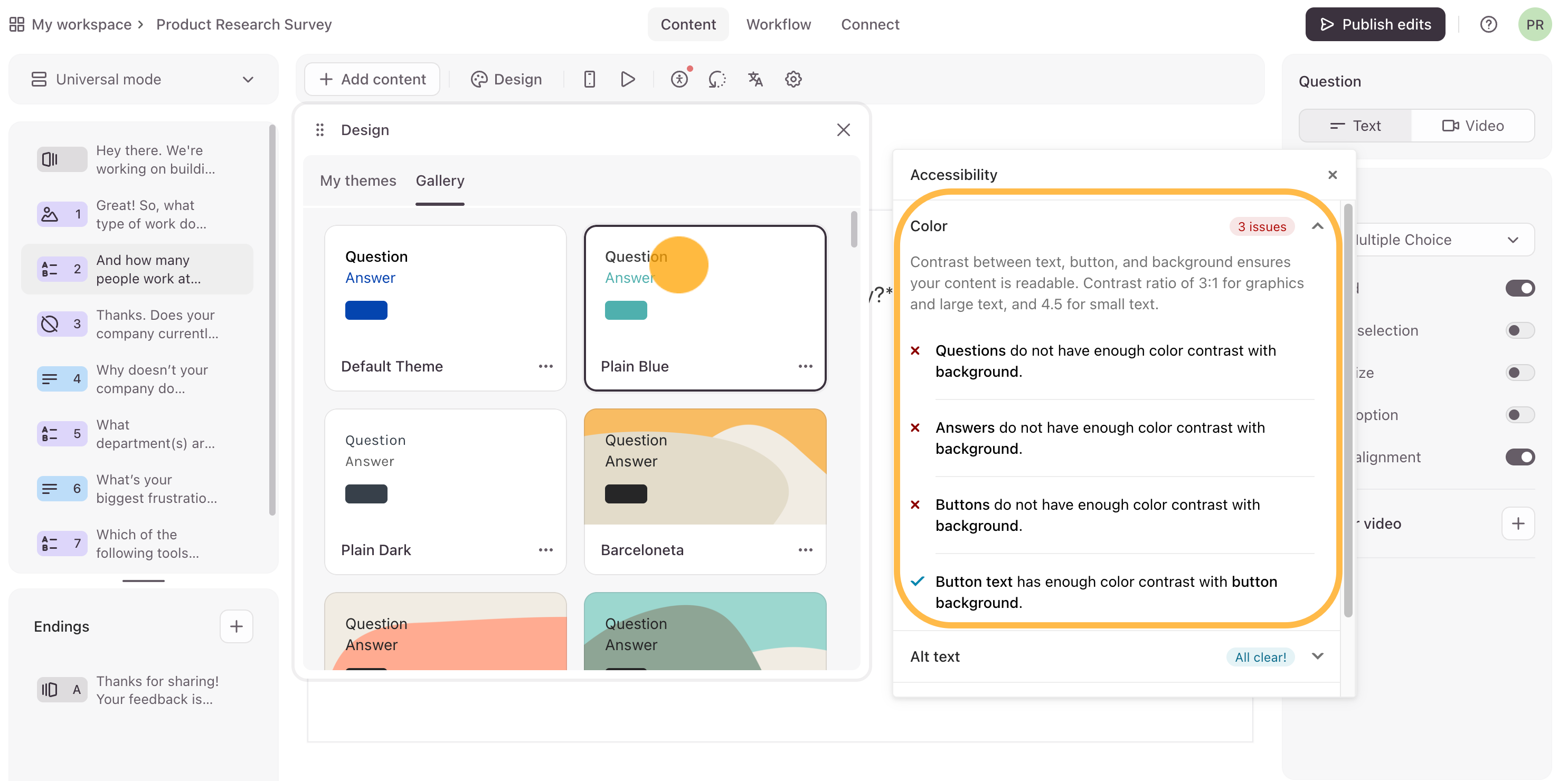Open the translation icon
This screenshot has height=781, width=1568.
click(755, 79)
